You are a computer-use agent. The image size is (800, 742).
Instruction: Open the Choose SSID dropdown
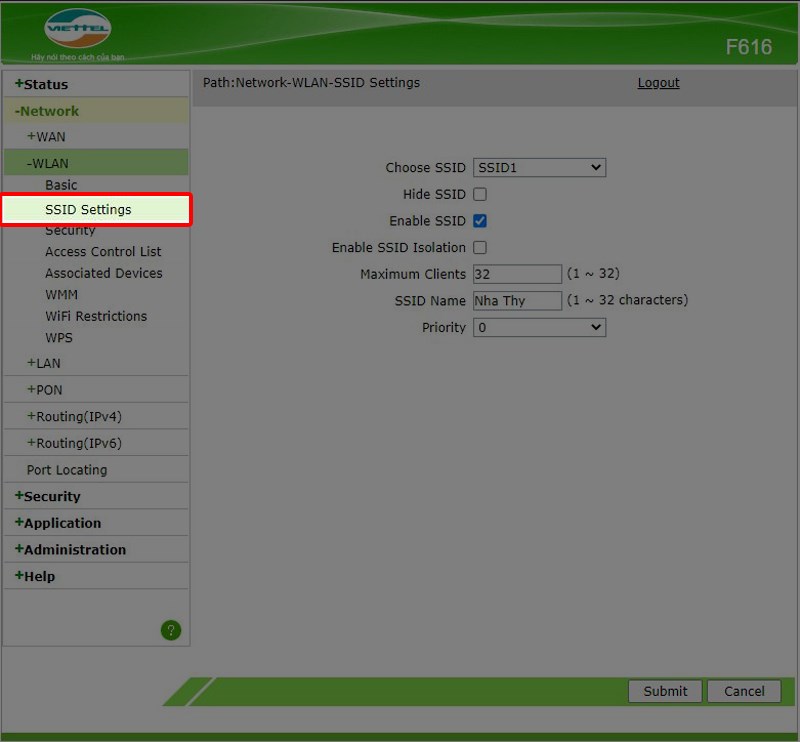[x=539, y=168]
